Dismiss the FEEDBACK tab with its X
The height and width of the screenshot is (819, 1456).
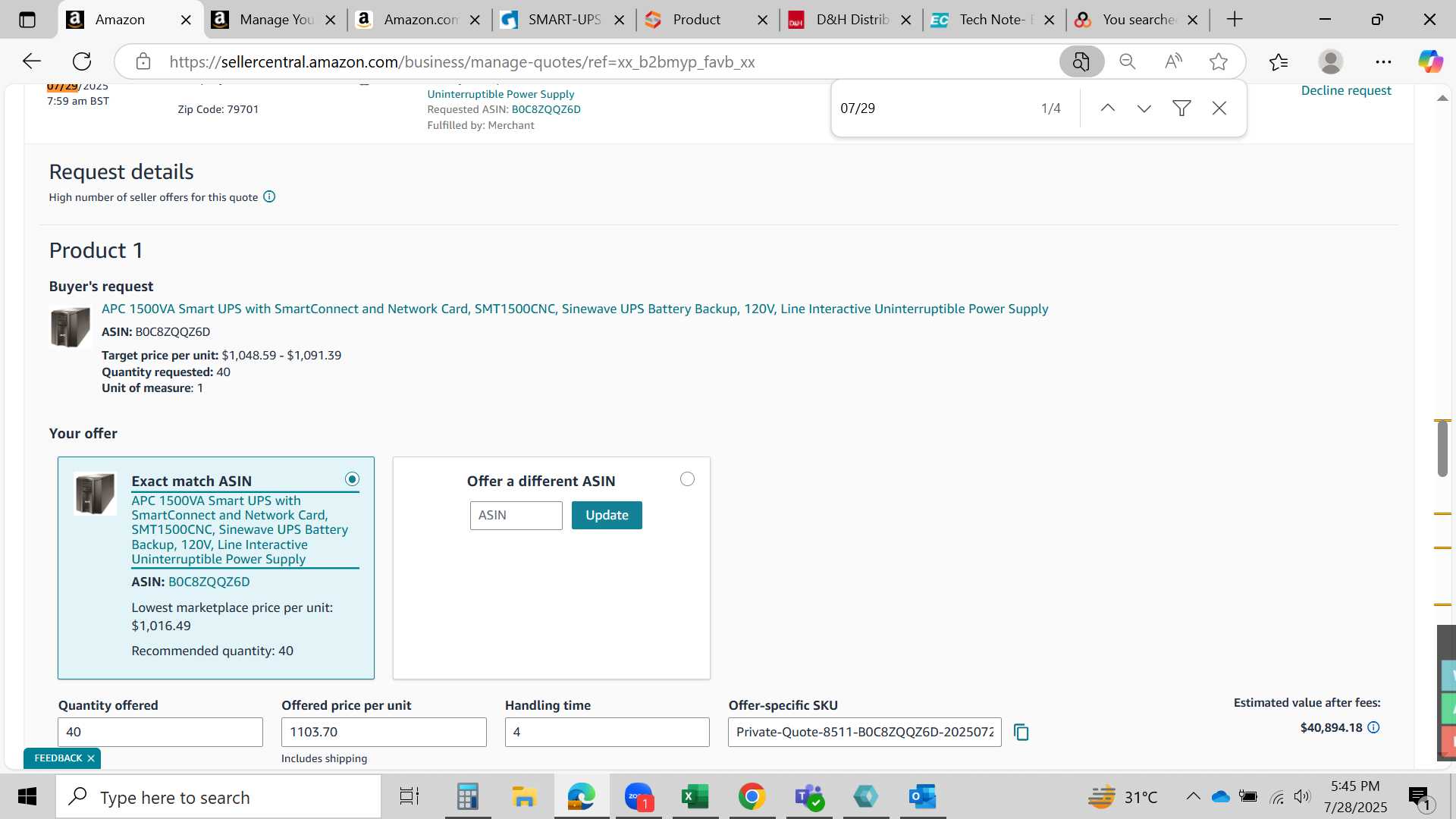click(x=91, y=758)
